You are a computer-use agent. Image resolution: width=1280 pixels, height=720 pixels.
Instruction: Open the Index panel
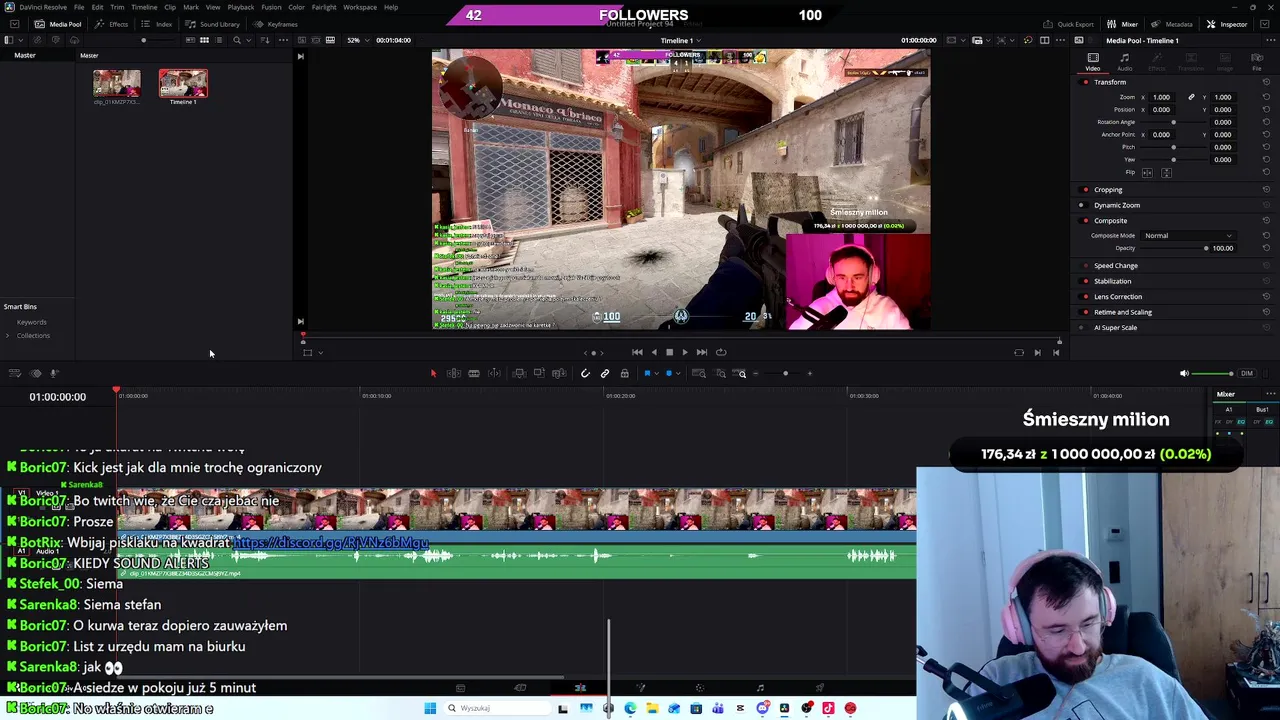(x=157, y=24)
